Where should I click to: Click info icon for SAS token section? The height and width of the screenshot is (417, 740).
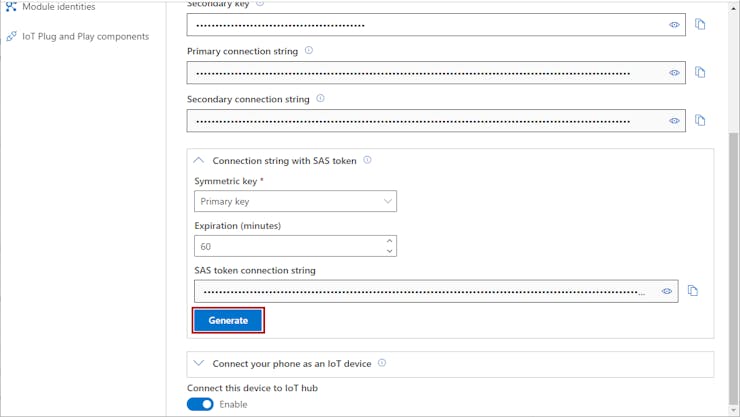(367, 160)
